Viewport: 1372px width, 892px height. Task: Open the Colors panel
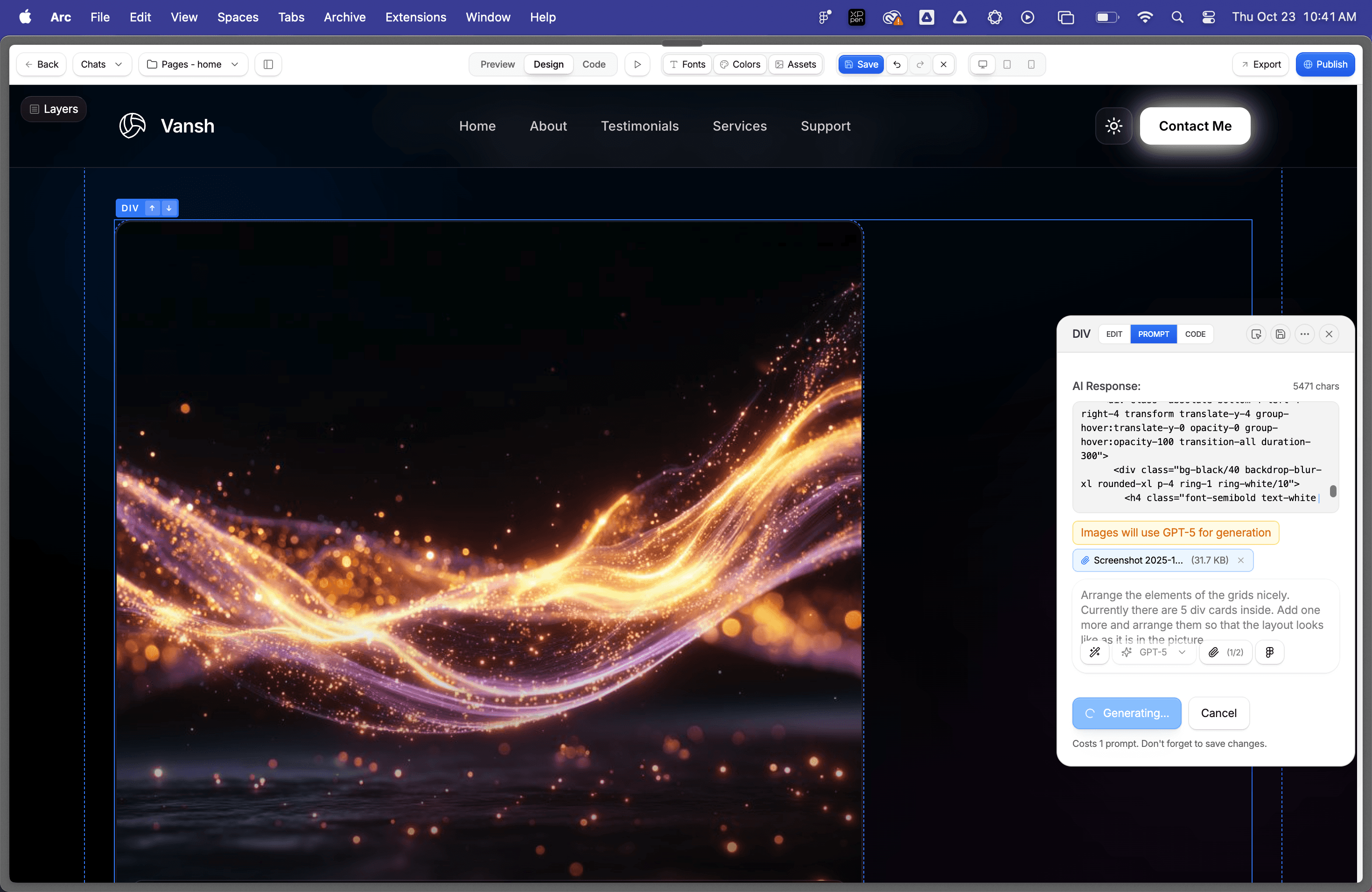pos(740,64)
